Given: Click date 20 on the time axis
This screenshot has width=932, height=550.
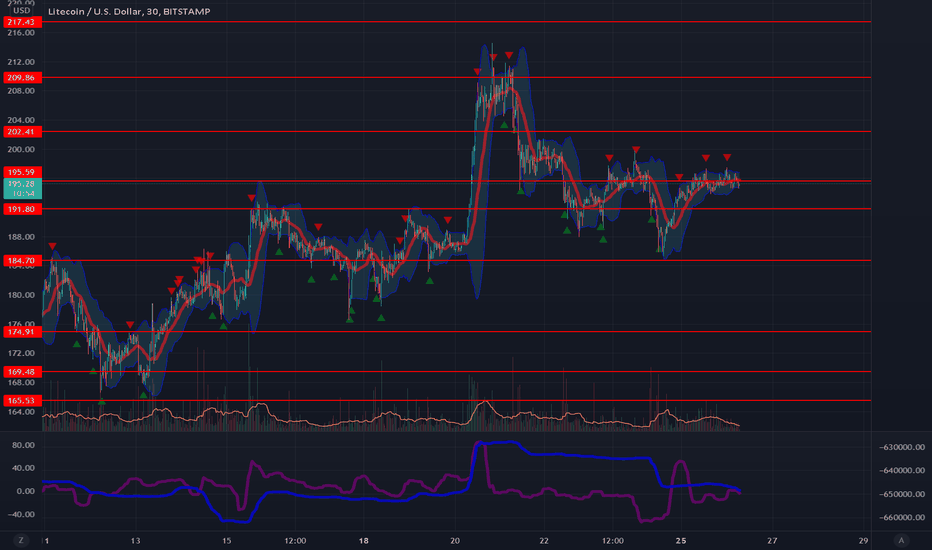Looking at the screenshot, I should click(x=455, y=540).
